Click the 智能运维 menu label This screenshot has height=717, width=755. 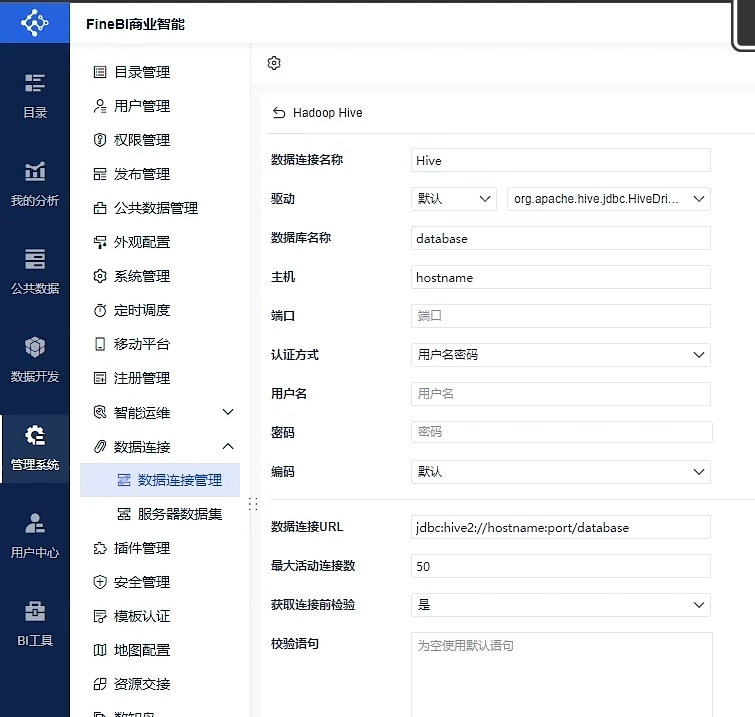pos(142,413)
